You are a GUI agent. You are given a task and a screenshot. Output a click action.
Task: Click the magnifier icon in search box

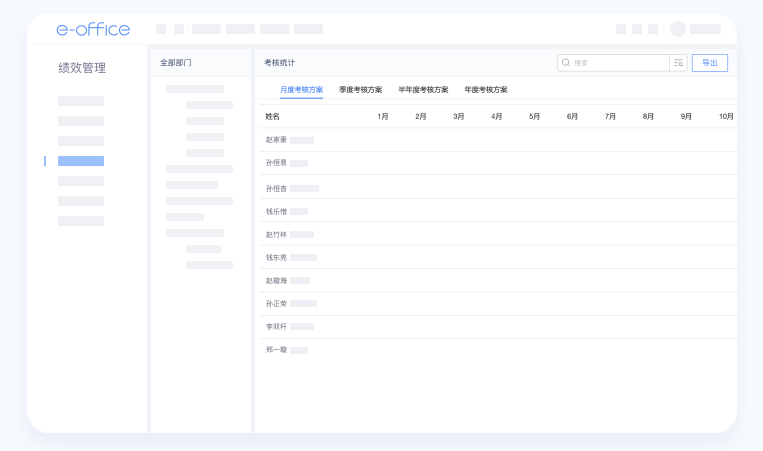pos(566,62)
